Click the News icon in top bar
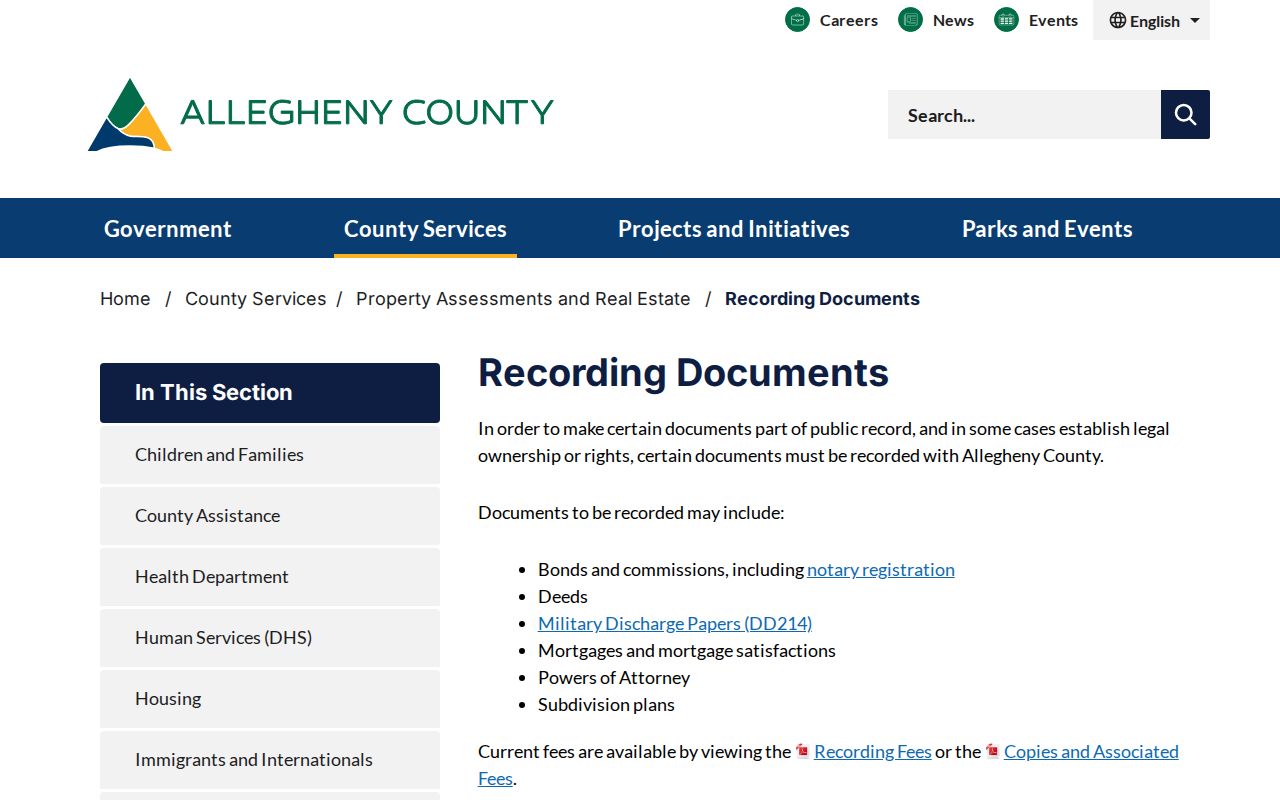This screenshot has height=800, width=1280. click(x=910, y=20)
